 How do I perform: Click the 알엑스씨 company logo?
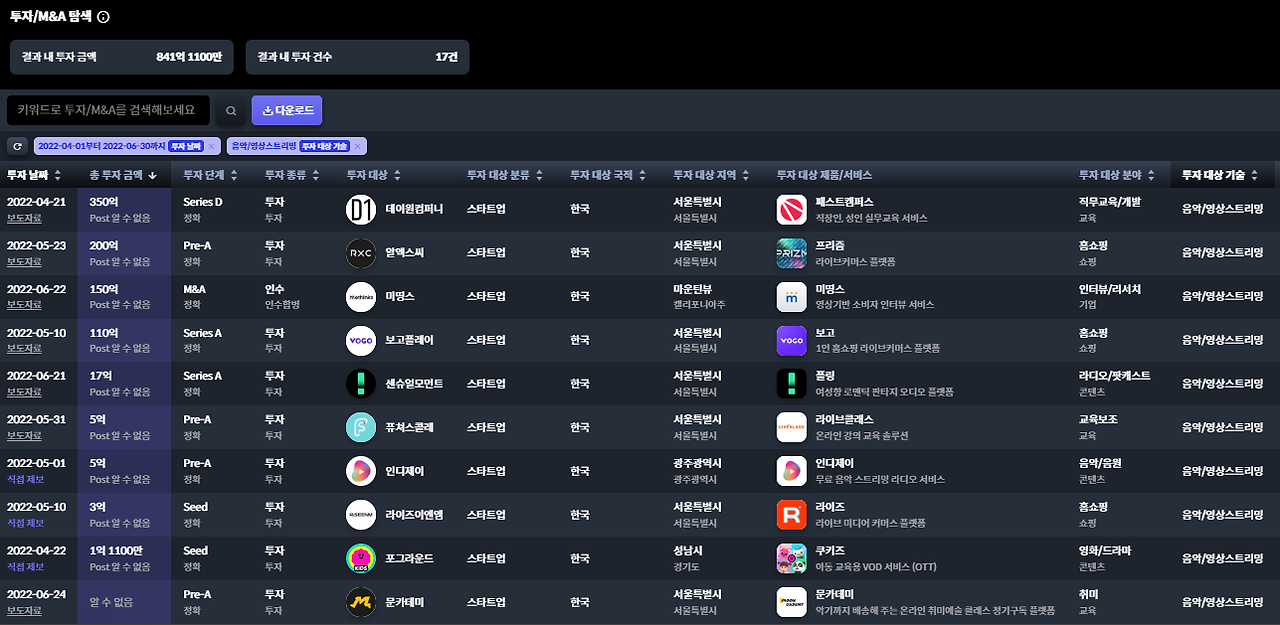(x=361, y=253)
